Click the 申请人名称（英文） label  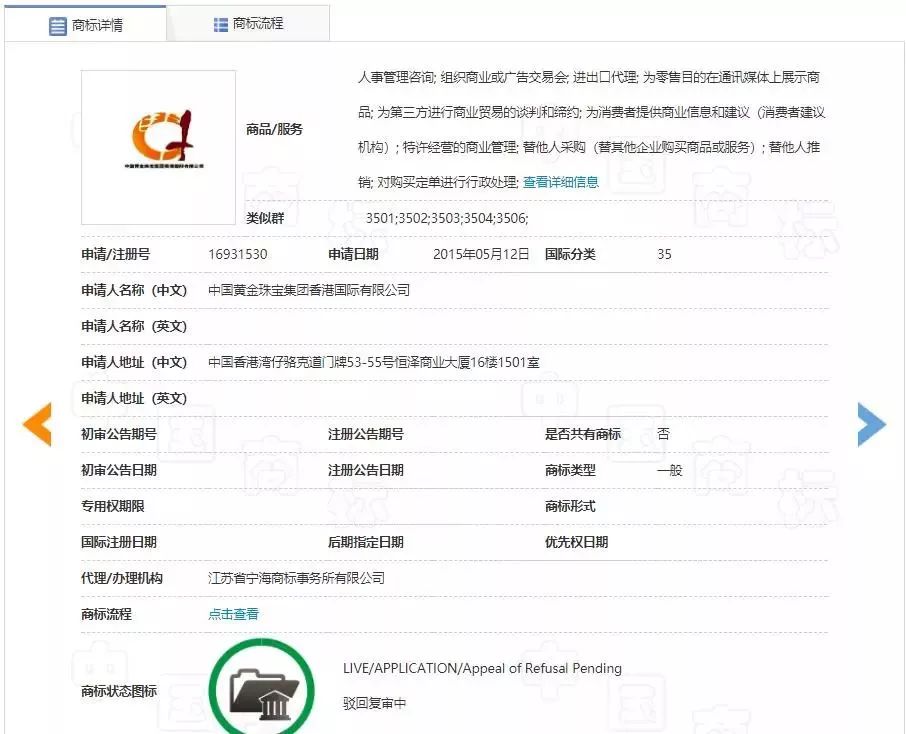[134, 326]
